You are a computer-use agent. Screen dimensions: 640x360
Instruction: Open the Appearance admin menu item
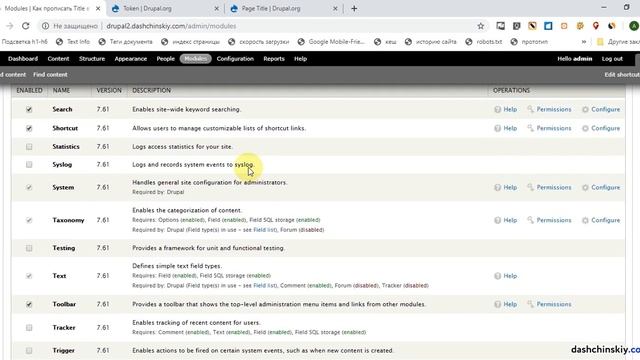coord(131,59)
